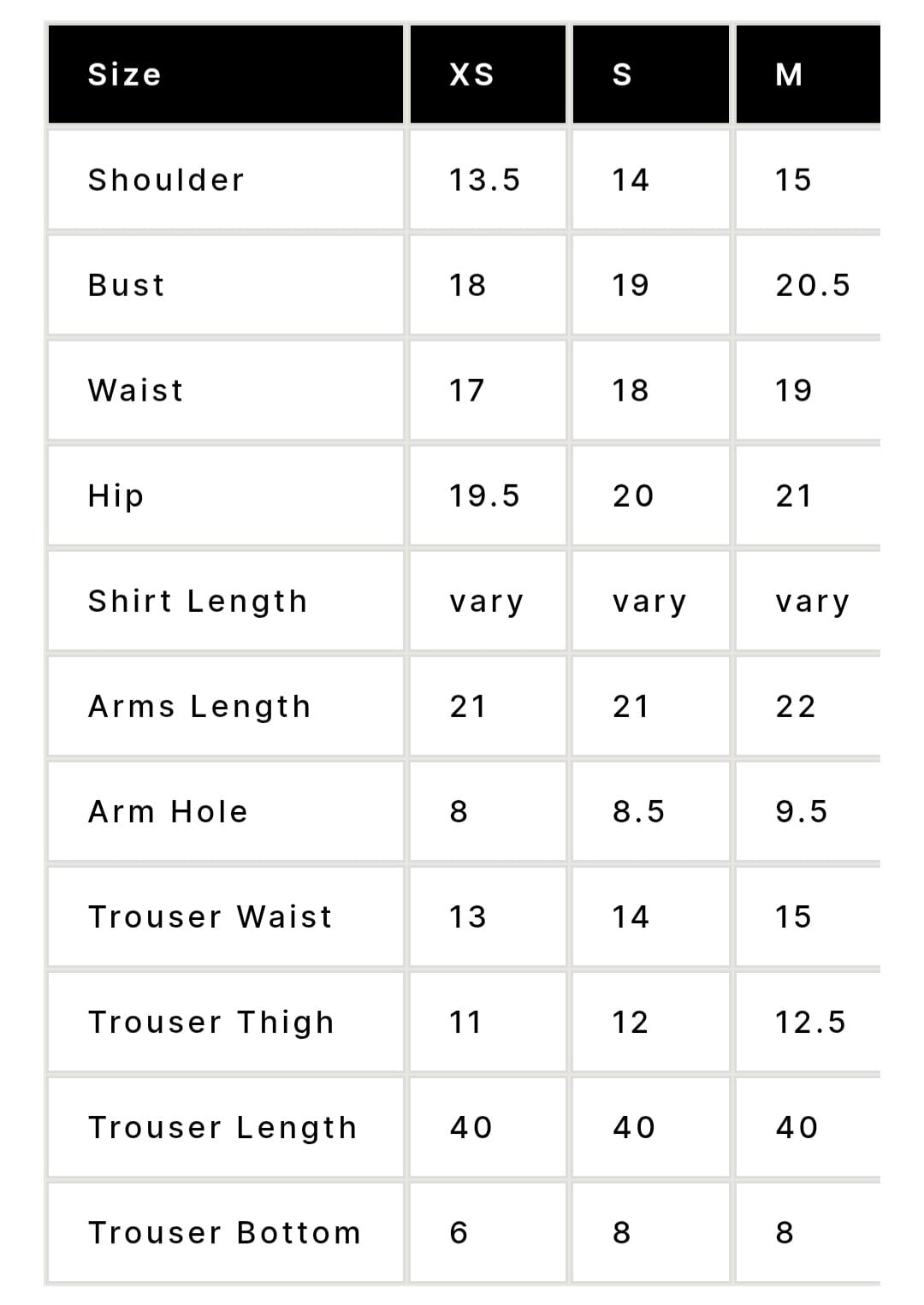Select the XS Shoulder value 13.5

484,180
